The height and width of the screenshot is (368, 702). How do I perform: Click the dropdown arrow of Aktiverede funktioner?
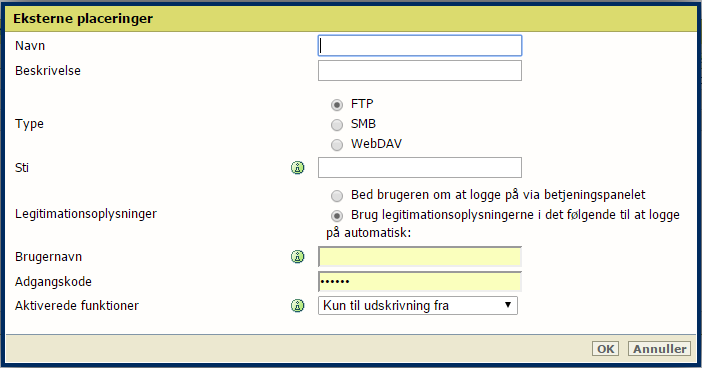tap(508, 305)
